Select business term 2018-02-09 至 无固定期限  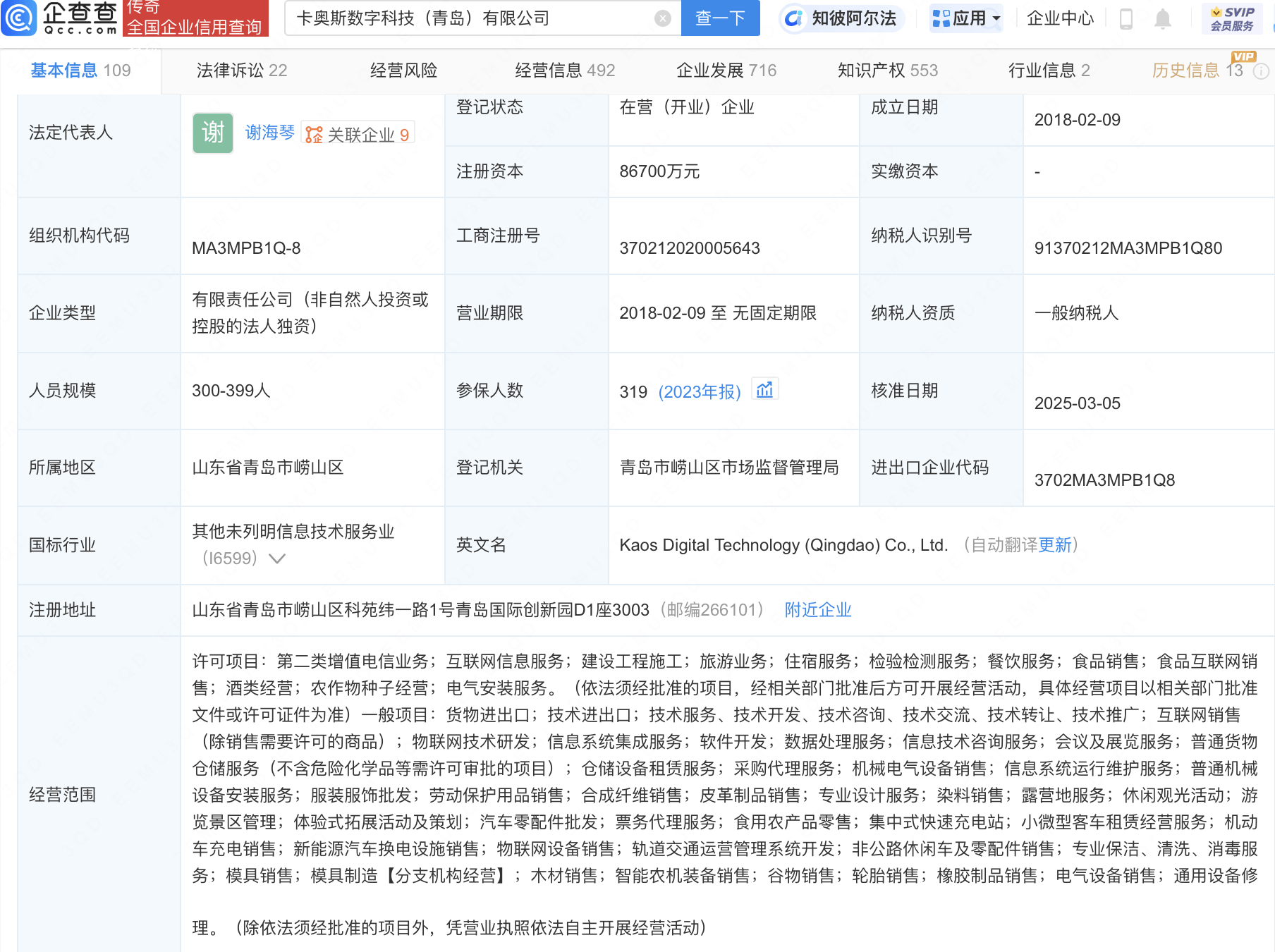click(718, 313)
